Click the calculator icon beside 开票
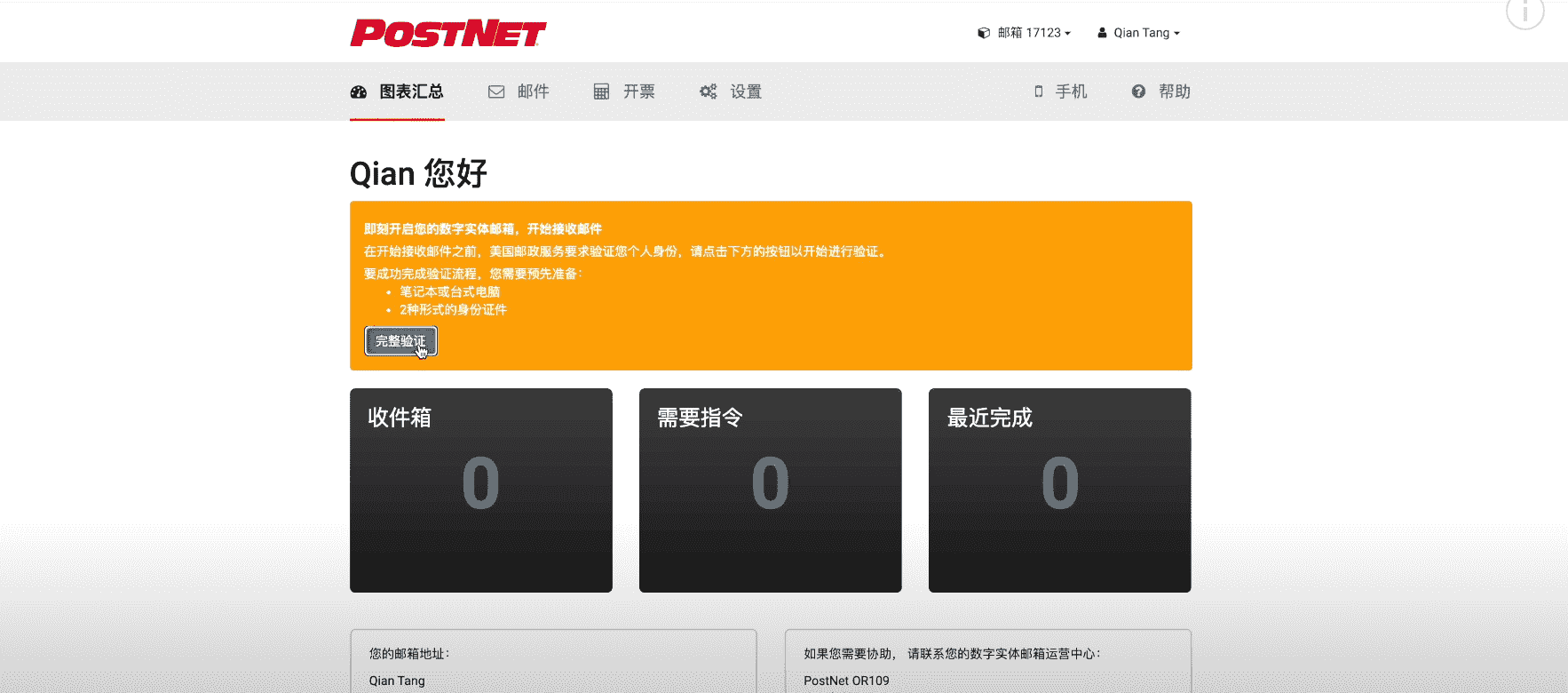The height and width of the screenshot is (693, 1568). [x=601, y=92]
